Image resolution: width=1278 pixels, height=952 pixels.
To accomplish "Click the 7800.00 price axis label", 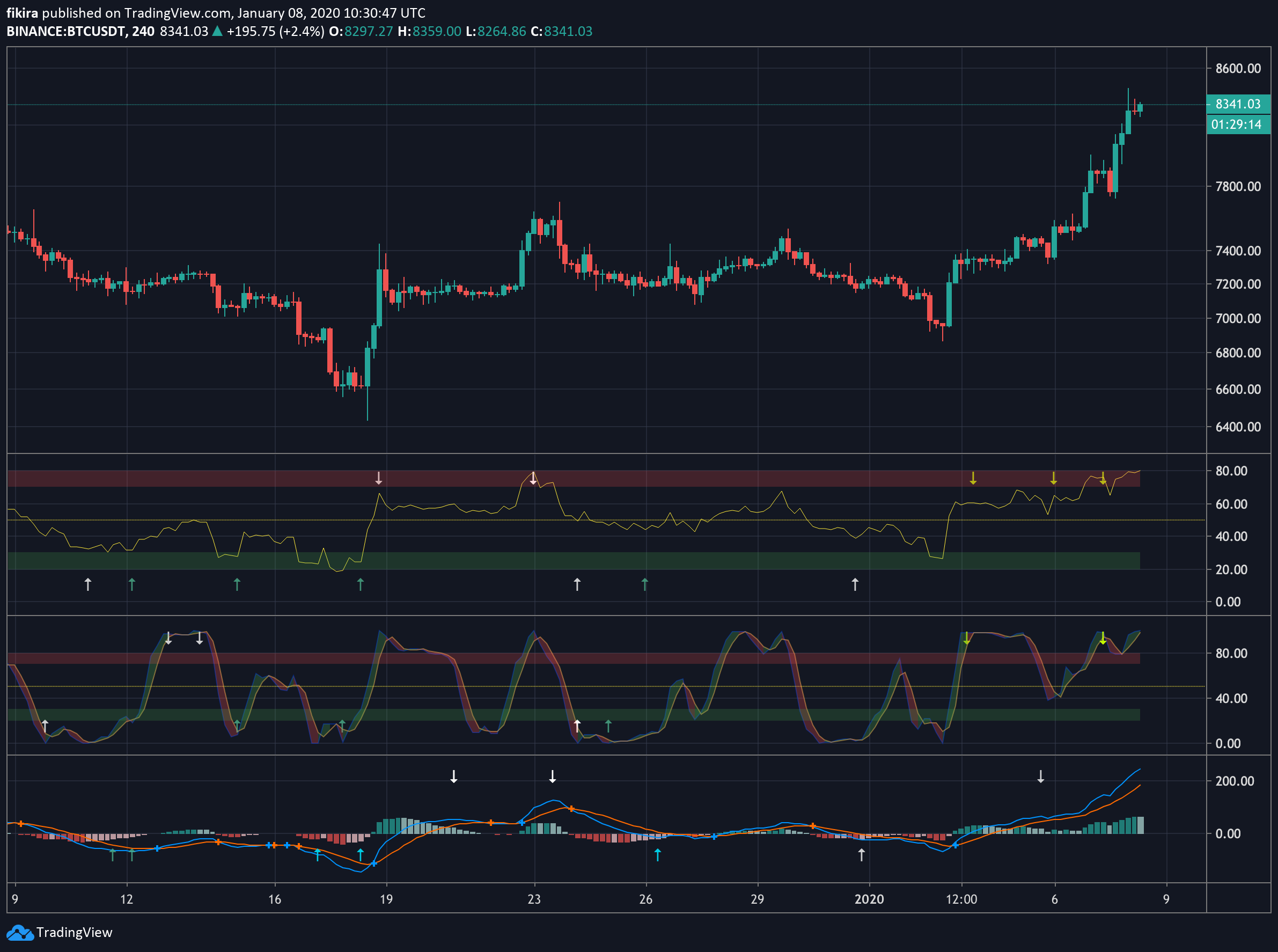I will pyautogui.click(x=1238, y=187).
